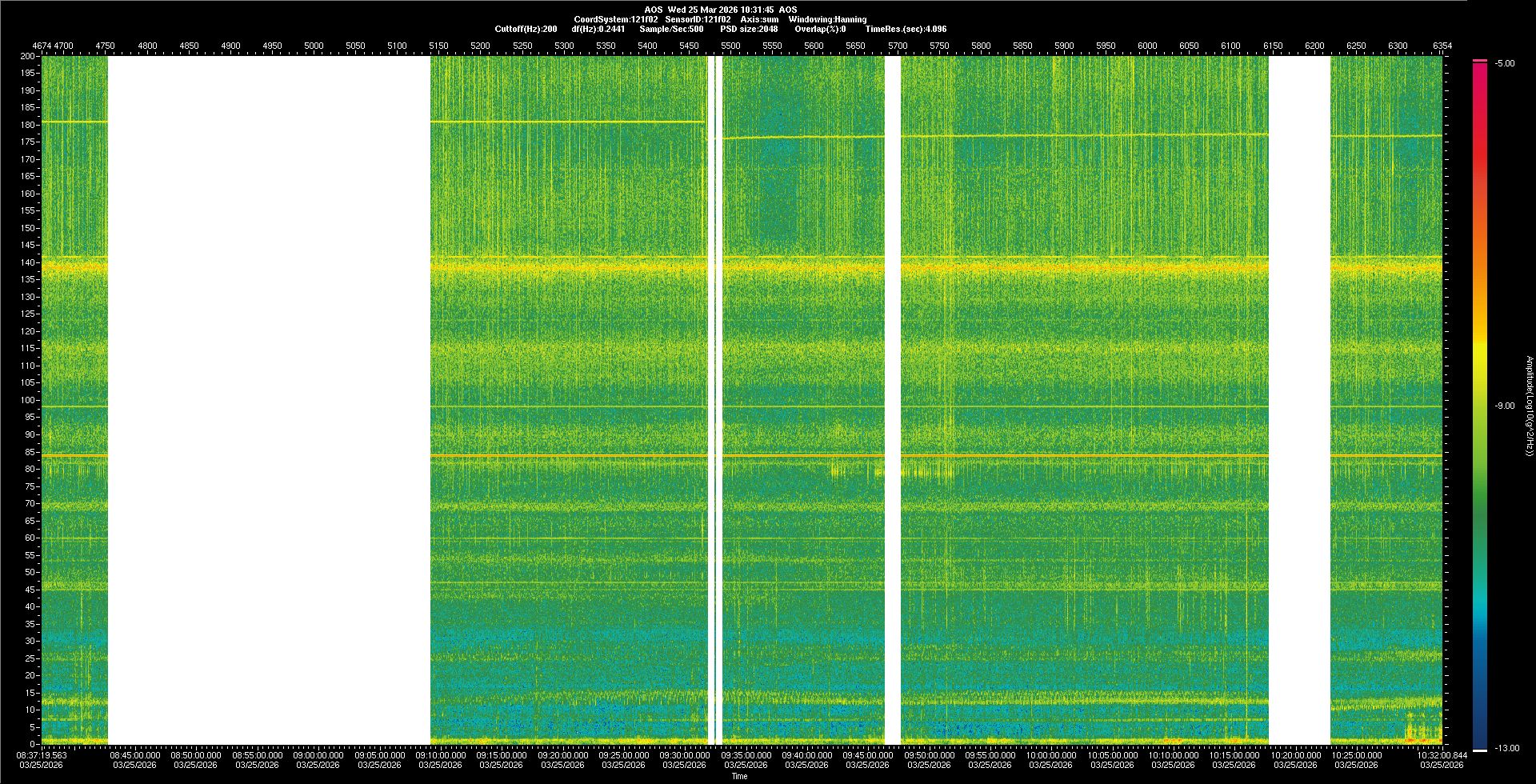Click the large white data gap before 09:10

269,400
